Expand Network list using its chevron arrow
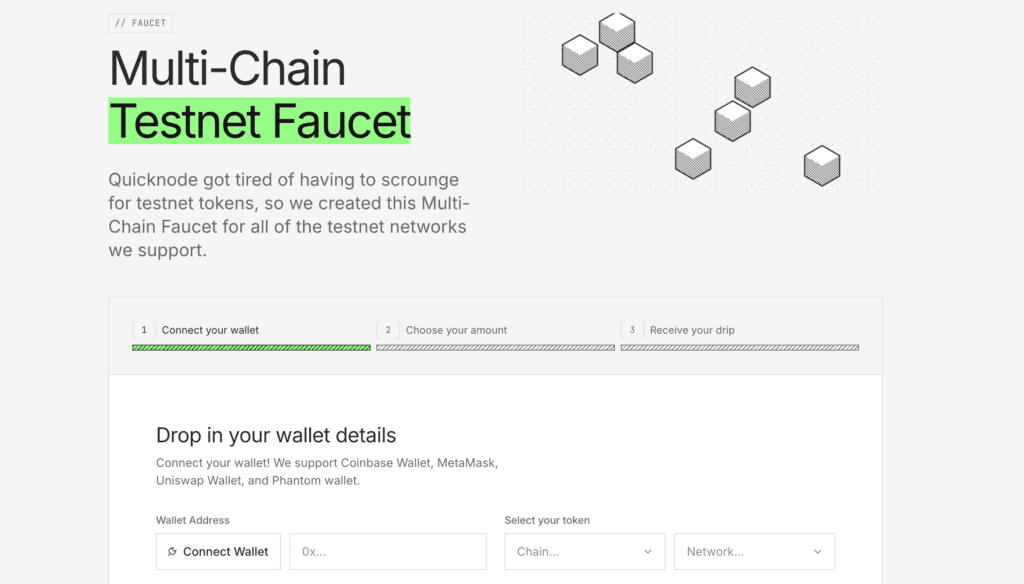The image size is (1024, 584). [x=818, y=552]
